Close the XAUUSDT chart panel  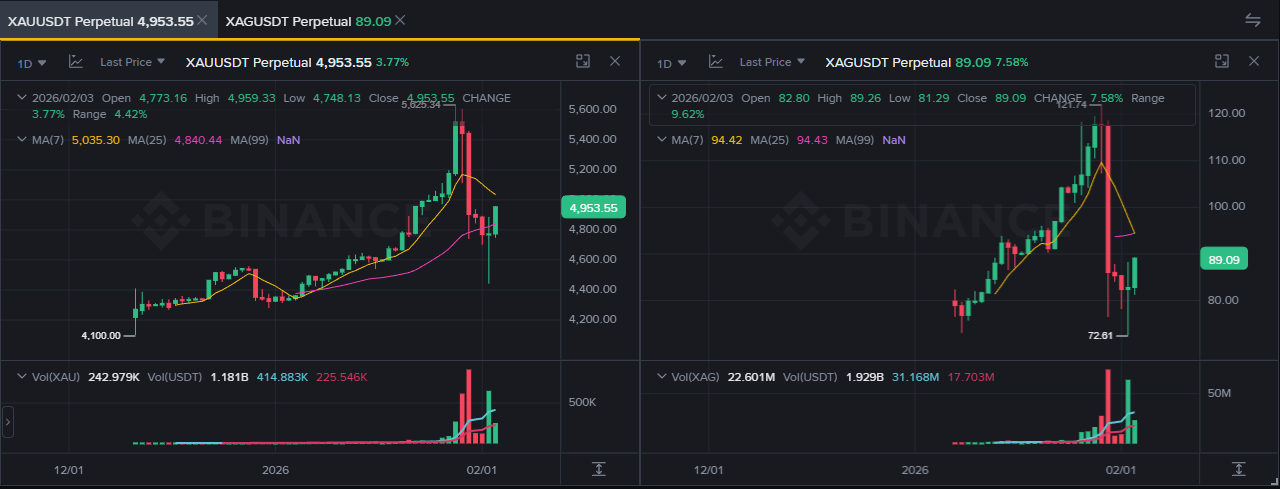615,62
